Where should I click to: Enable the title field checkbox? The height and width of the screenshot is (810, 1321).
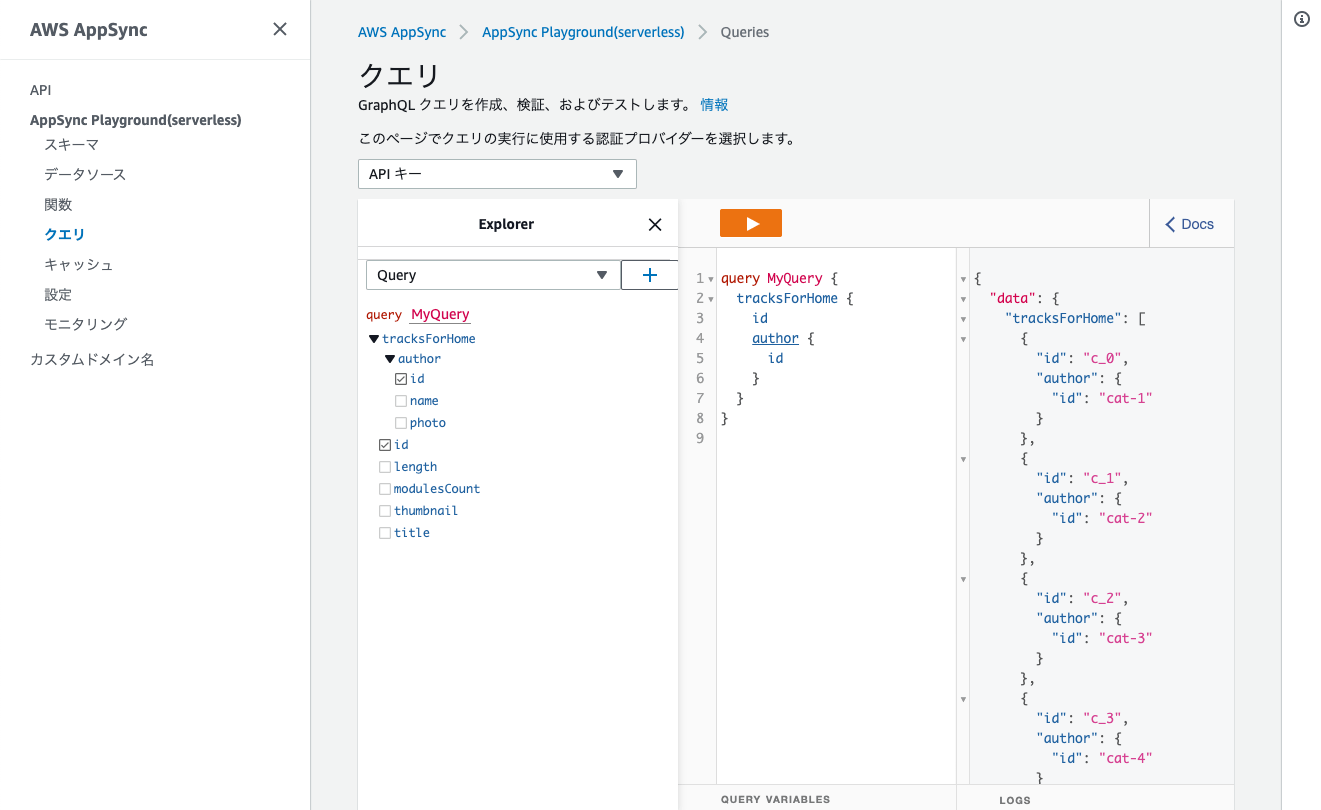[x=385, y=533]
